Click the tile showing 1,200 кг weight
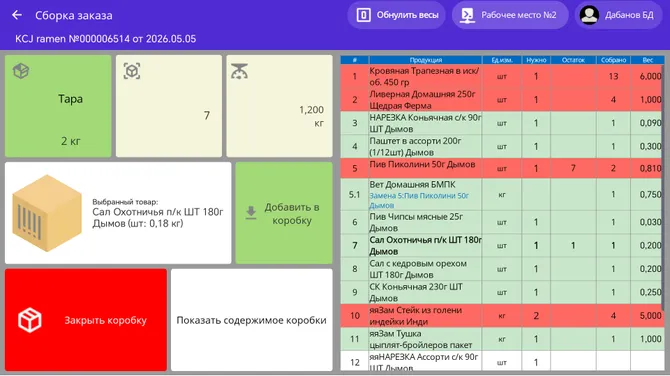Image resolution: width=670 pixels, height=376 pixels. point(279,106)
